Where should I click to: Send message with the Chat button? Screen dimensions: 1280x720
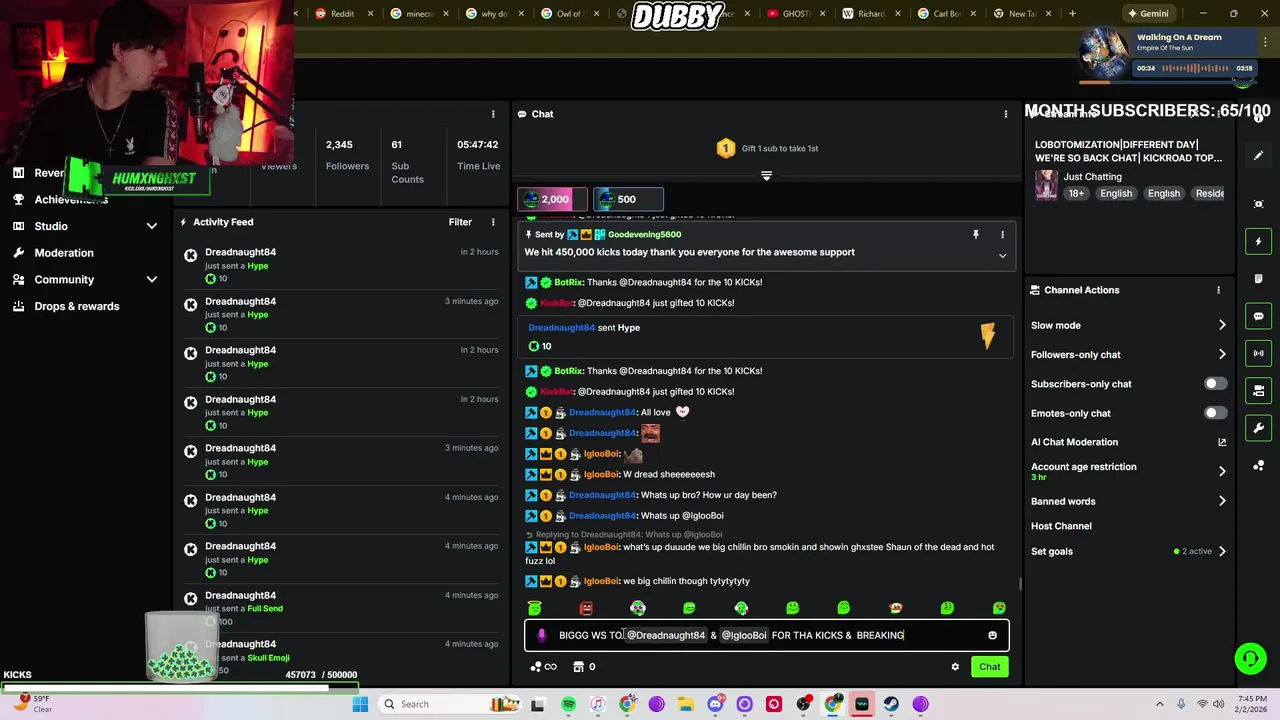click(x=989, y=667)
